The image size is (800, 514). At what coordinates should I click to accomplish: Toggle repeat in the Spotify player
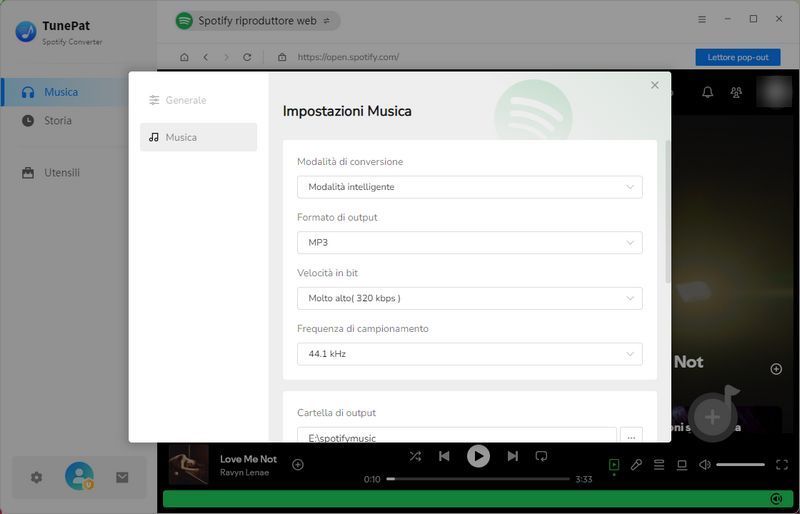541,456
